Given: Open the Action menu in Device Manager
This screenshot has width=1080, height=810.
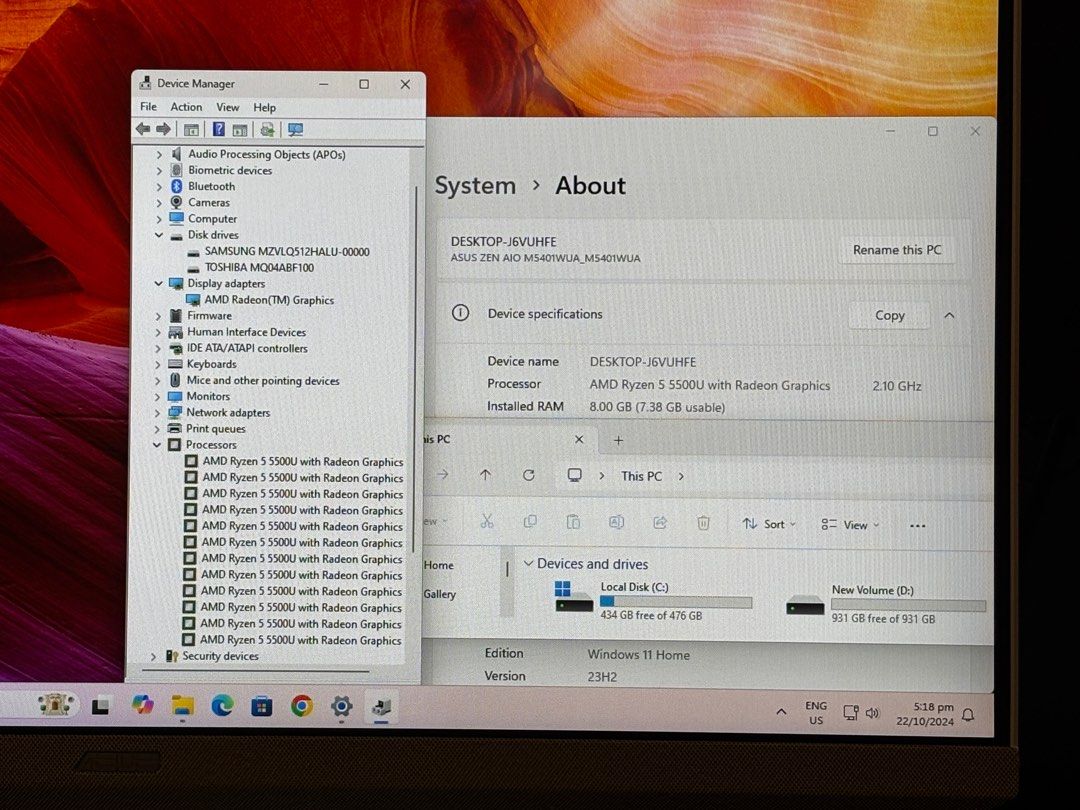Looking at the screenshot, I should pyautogui.click(x=186, y=106).
